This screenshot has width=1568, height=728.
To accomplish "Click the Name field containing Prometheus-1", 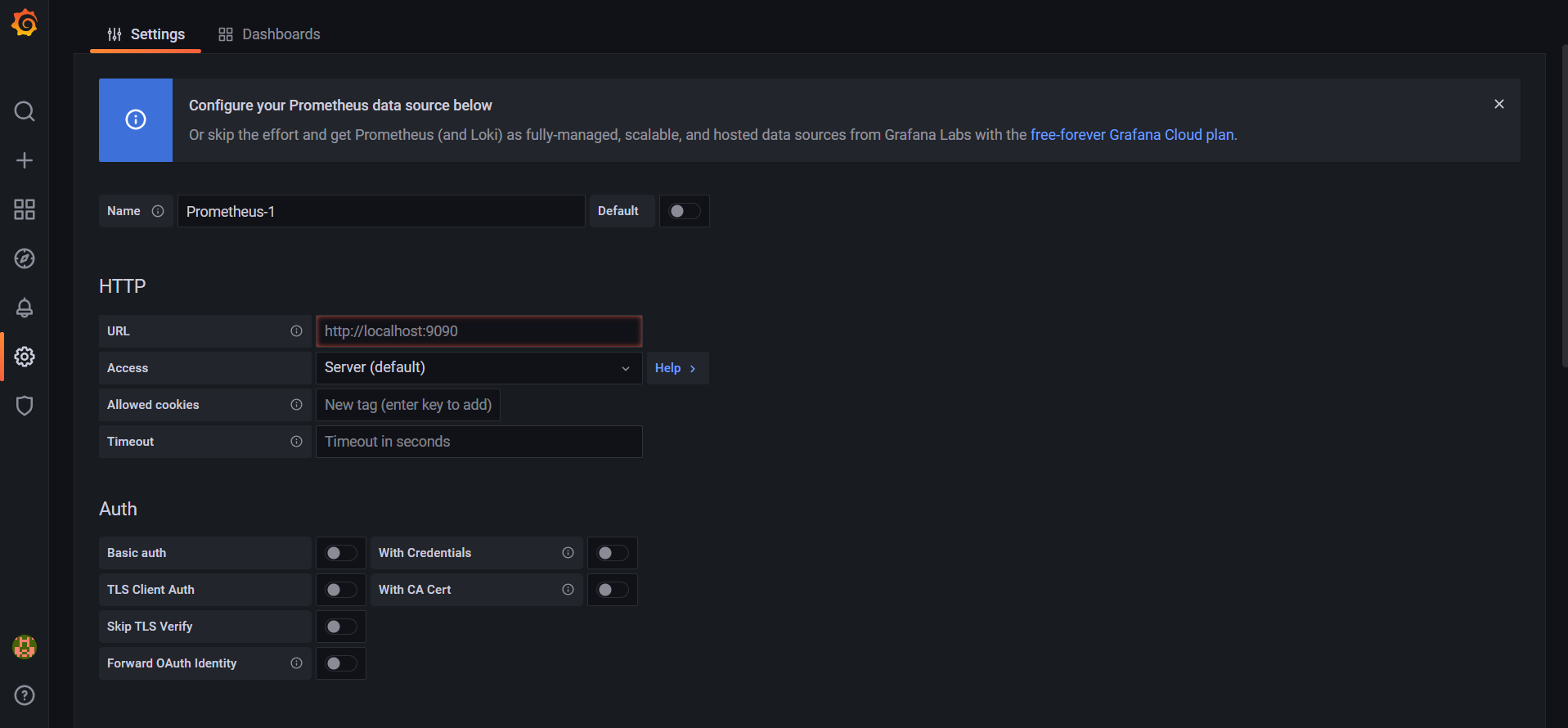I will point(381,211).
